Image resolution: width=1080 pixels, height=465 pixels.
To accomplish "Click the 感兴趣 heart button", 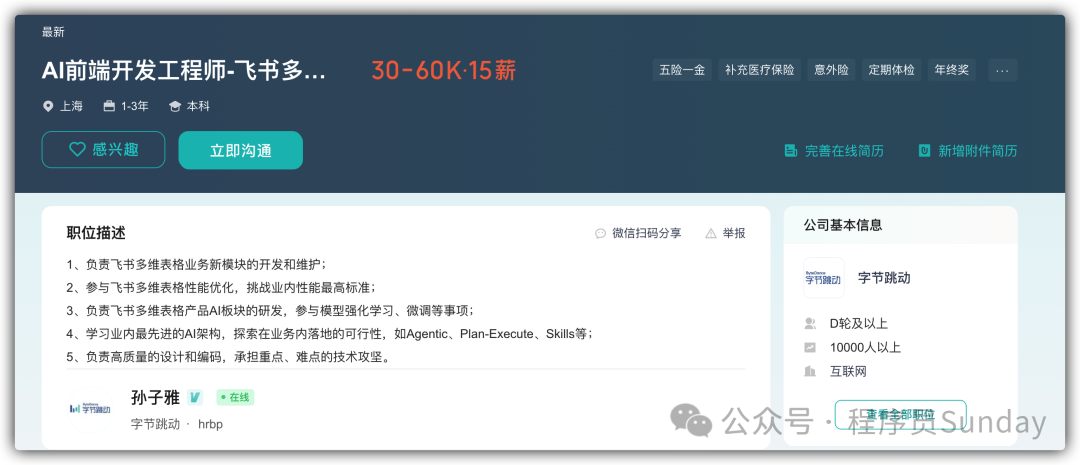I will pos(103,149).
